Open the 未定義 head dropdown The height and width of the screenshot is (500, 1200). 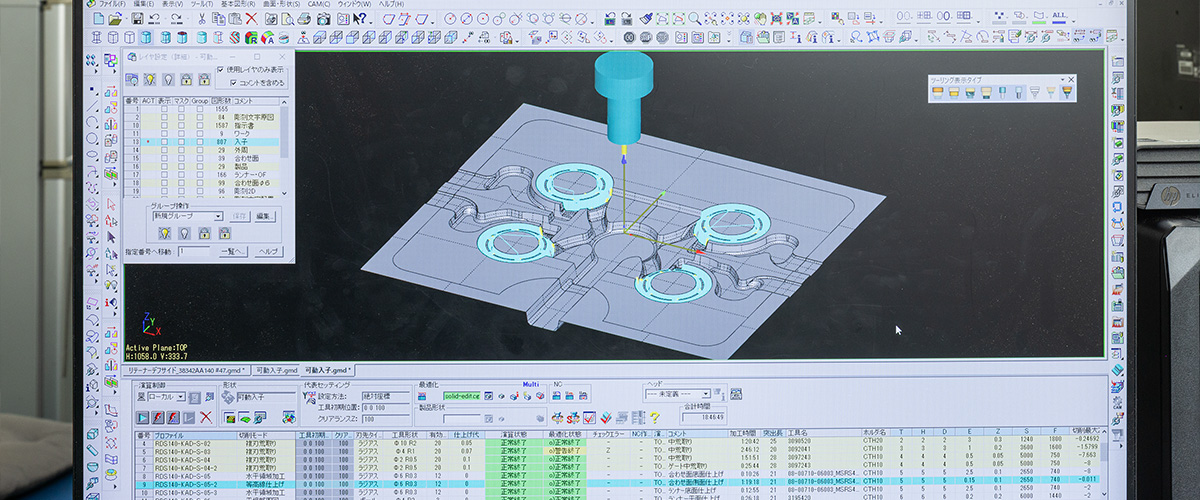pyautogui.click(x=707, y=393)
